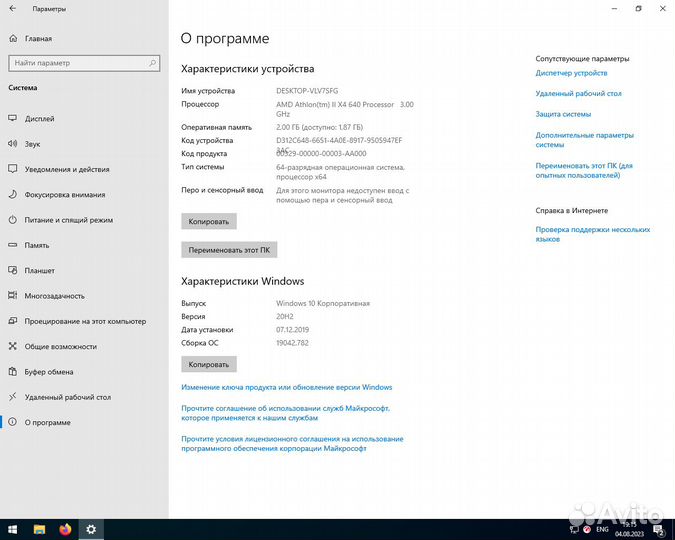This screenshot has height=540, width=675.
Task: Open File Explorer from taskbar
Action: [40, 530]
